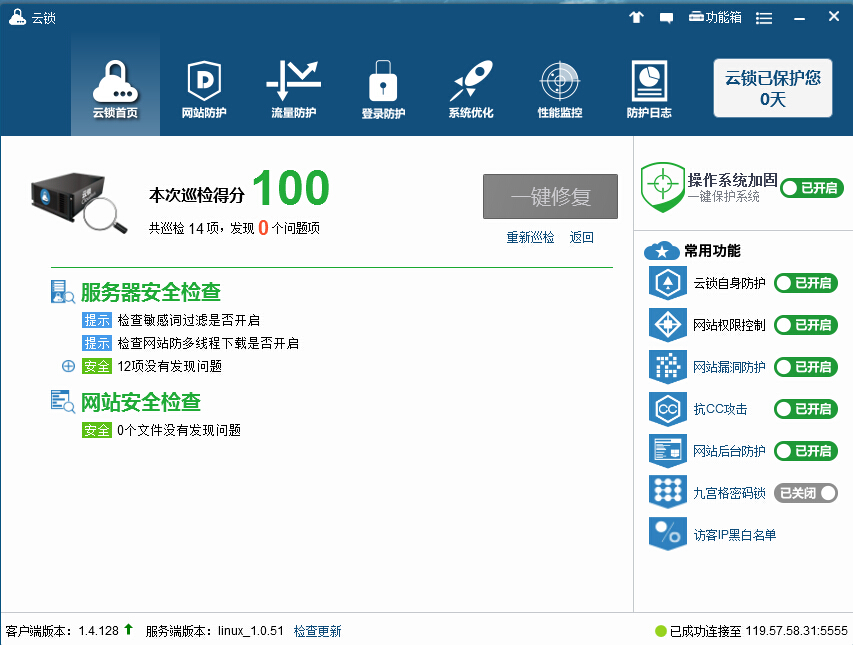This screenshot has height=645, width=853.
Task: Open the 防护日志 protection log tab
Action: pyautogui.click(x=649, y=90)
